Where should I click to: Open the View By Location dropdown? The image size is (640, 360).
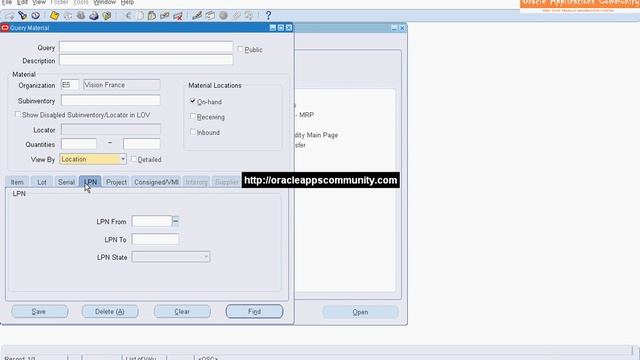[123, 159]
